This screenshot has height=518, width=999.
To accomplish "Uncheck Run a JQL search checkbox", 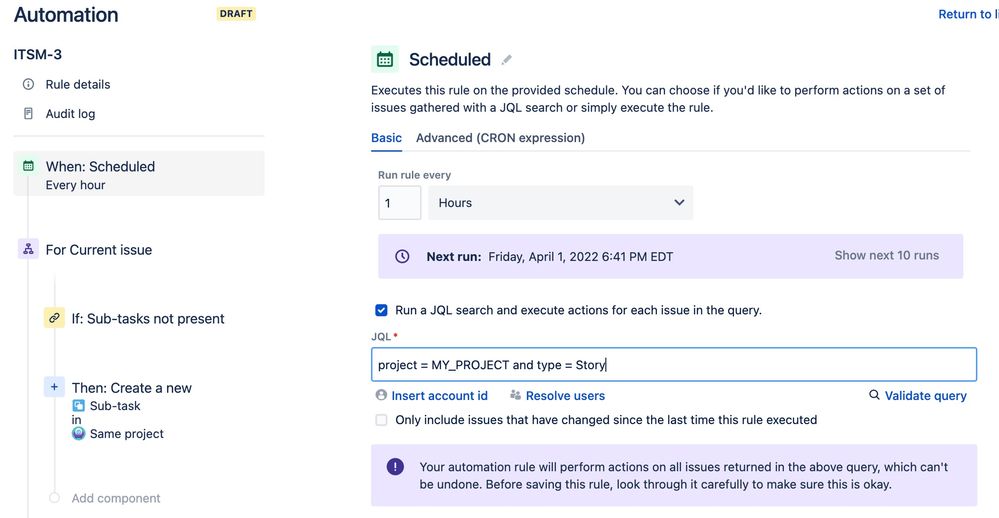I will tap(381, 311).
